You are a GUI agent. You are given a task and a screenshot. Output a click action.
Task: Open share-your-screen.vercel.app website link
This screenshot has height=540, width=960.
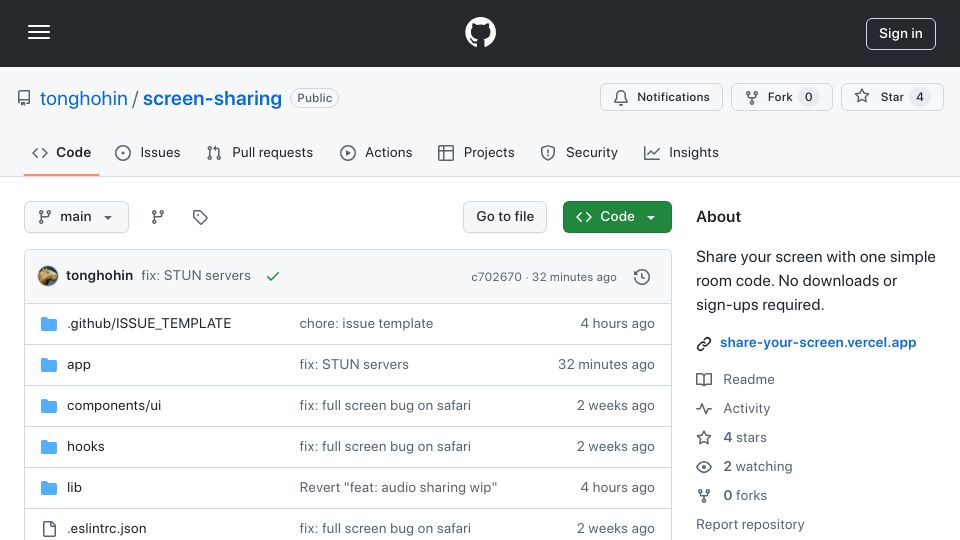click(x=818, y=342)
